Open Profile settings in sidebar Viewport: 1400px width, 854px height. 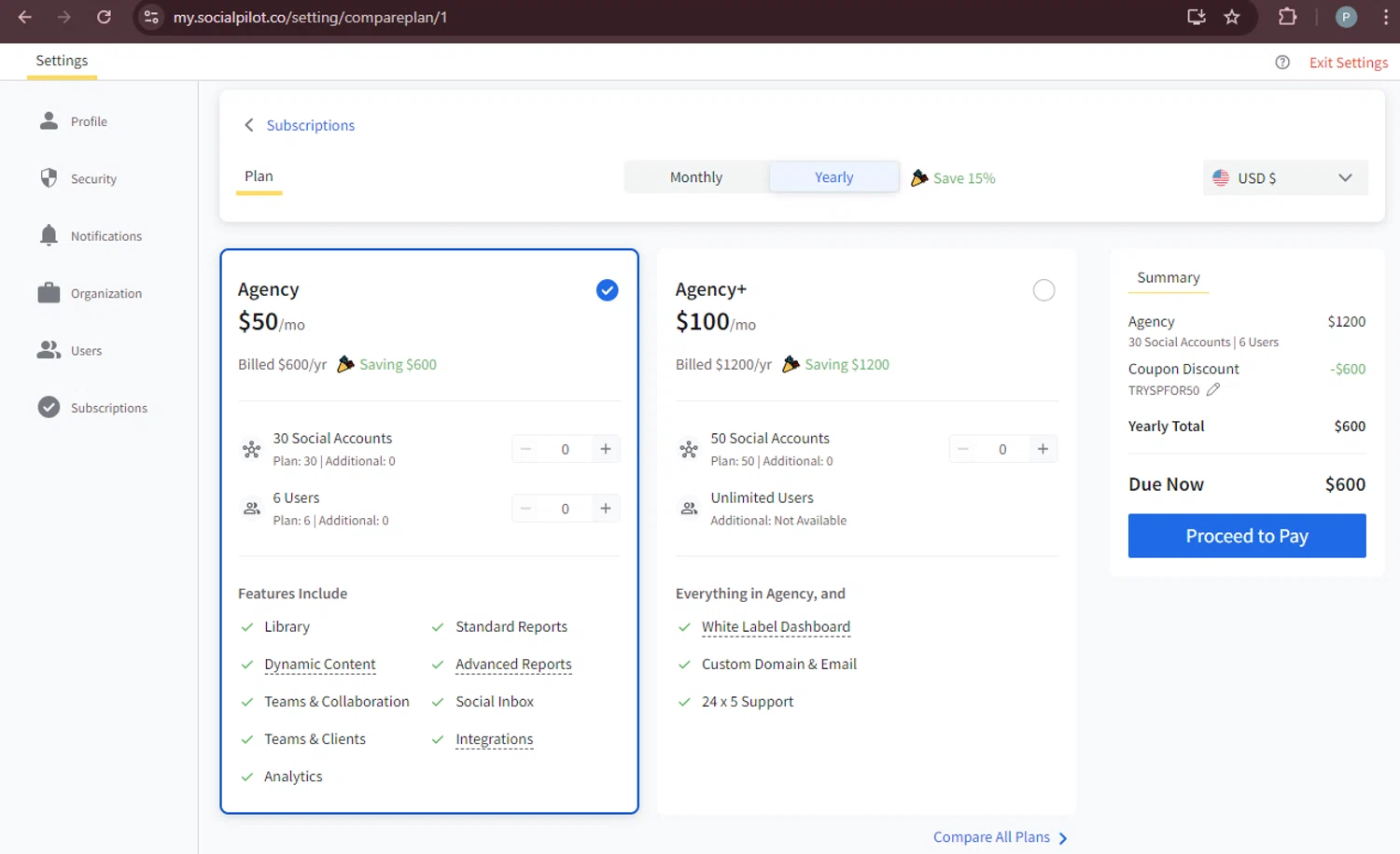[x=89, y=121]
